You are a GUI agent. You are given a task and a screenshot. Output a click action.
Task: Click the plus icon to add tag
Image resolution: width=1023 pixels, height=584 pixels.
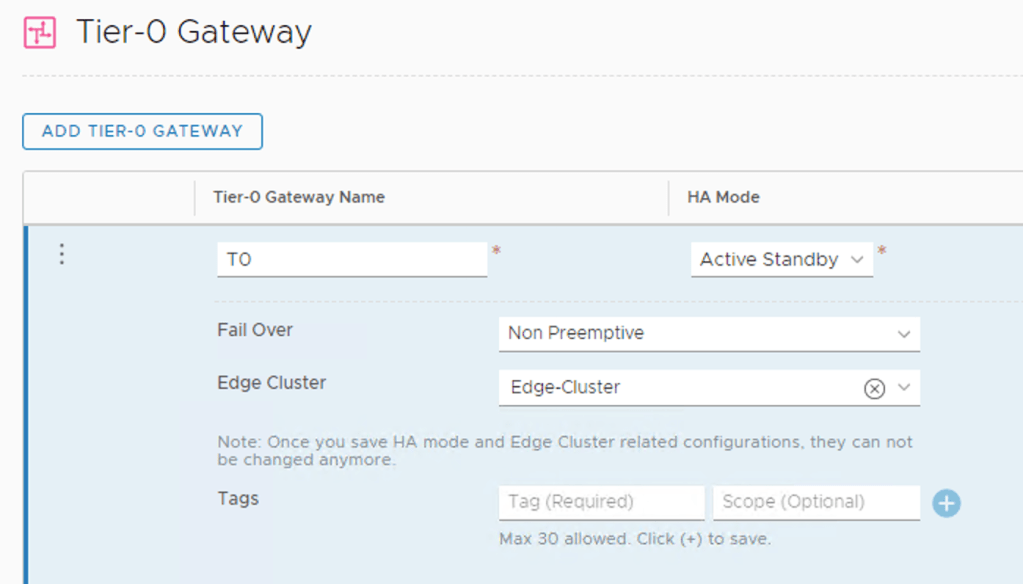[x=946, y=503]
